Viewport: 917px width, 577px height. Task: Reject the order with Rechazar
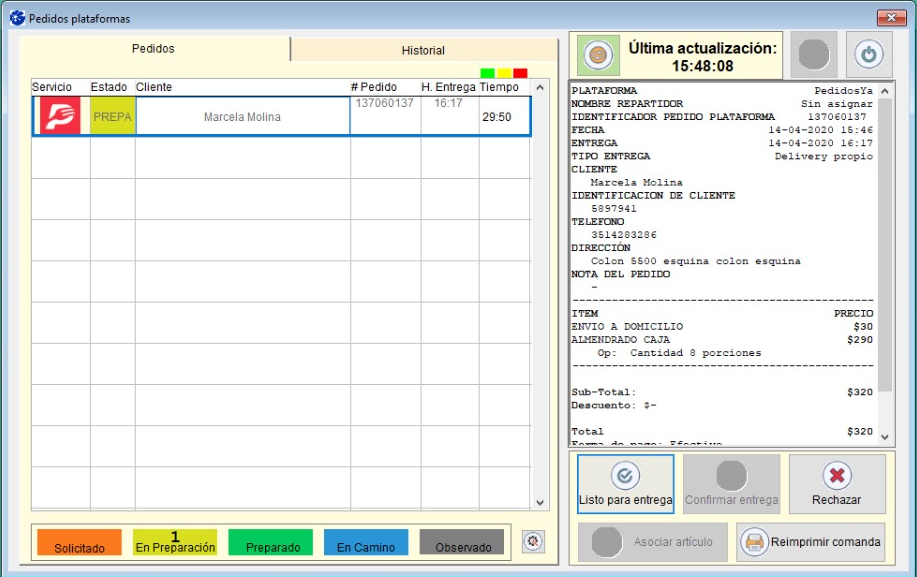[836, 484]
